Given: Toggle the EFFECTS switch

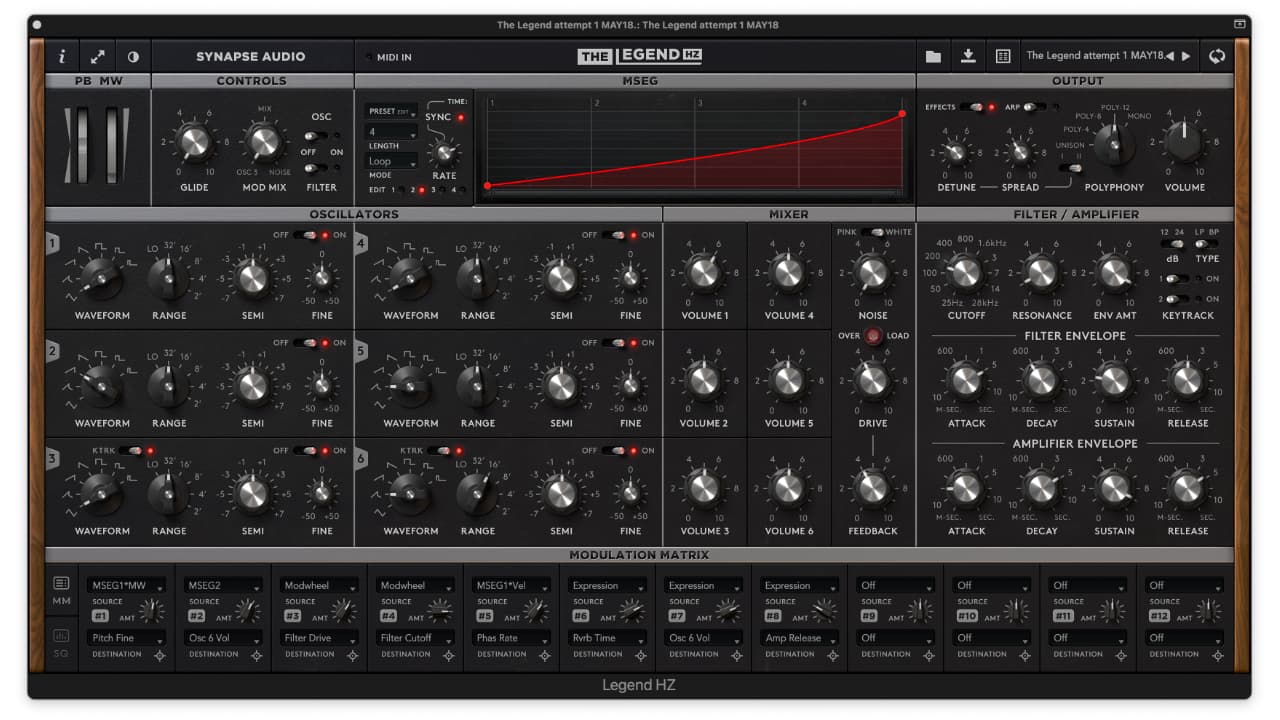Looking at the screenshot, I should click(973, 107).
